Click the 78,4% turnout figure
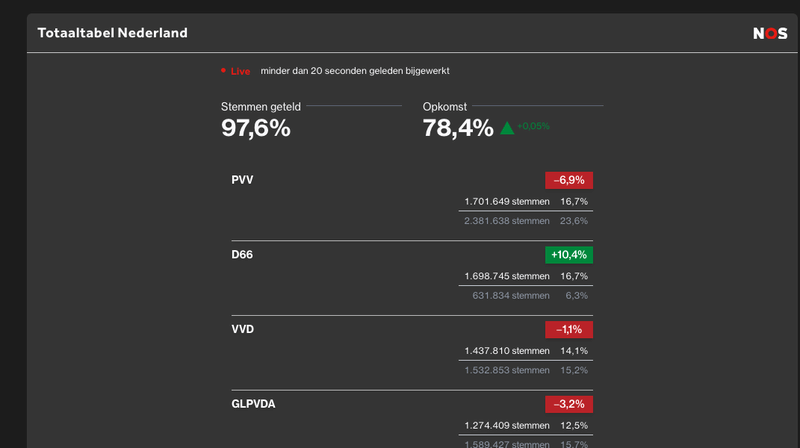Viewport: 800px width, 448px height. coord(458,128)
